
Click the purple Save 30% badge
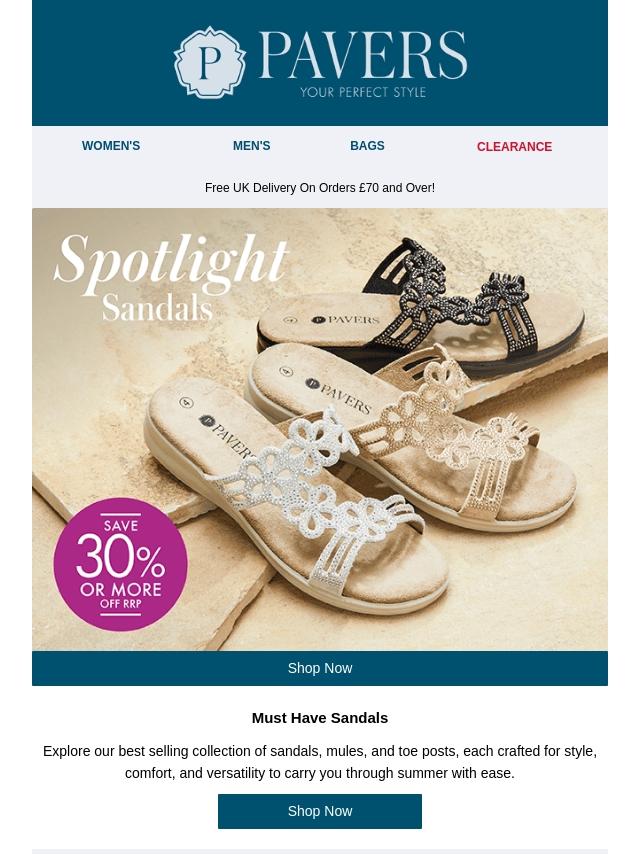click(120, 564)
